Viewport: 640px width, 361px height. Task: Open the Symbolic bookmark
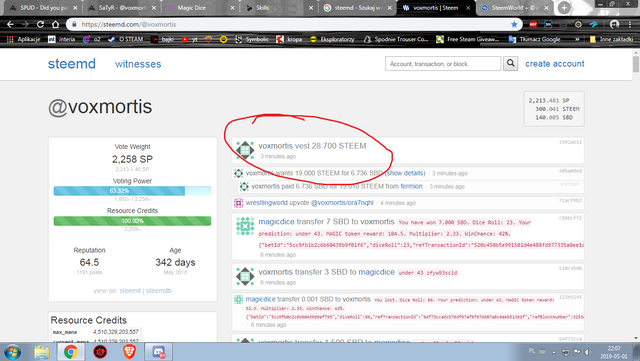pyautogui.click(x=252, y=39)
